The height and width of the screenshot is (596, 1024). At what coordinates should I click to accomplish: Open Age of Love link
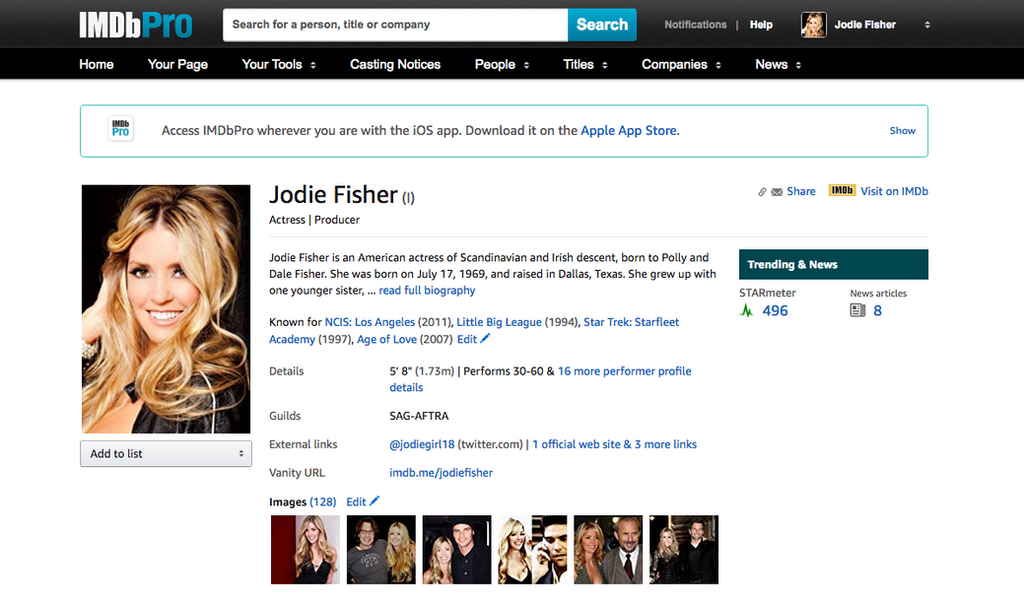click(x=387, y=339)
